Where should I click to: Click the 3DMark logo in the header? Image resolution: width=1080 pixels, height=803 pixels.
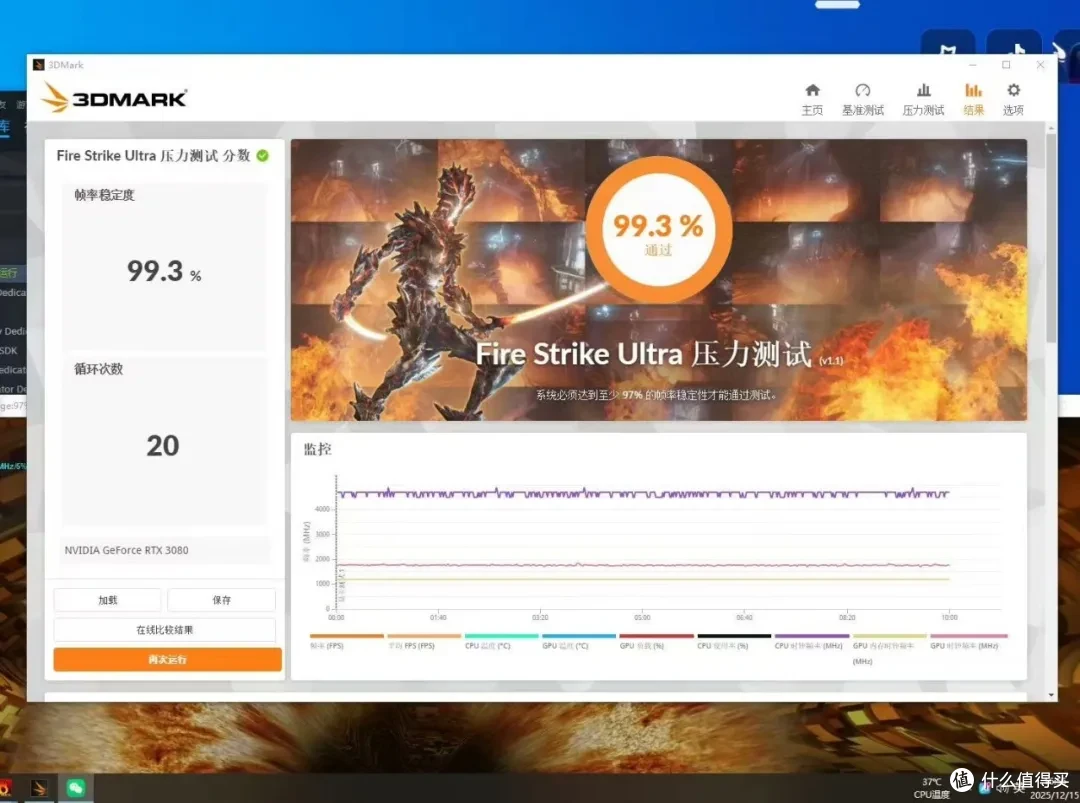point(114,97)
